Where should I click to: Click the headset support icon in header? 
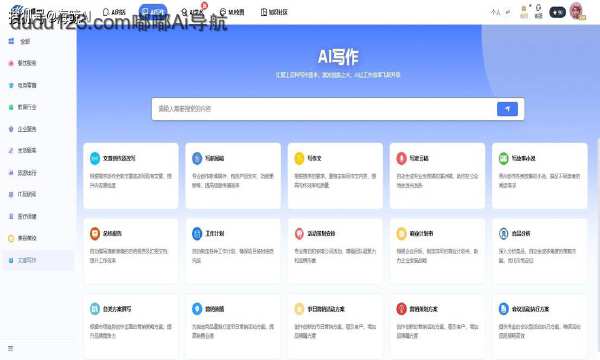(538, 11)
